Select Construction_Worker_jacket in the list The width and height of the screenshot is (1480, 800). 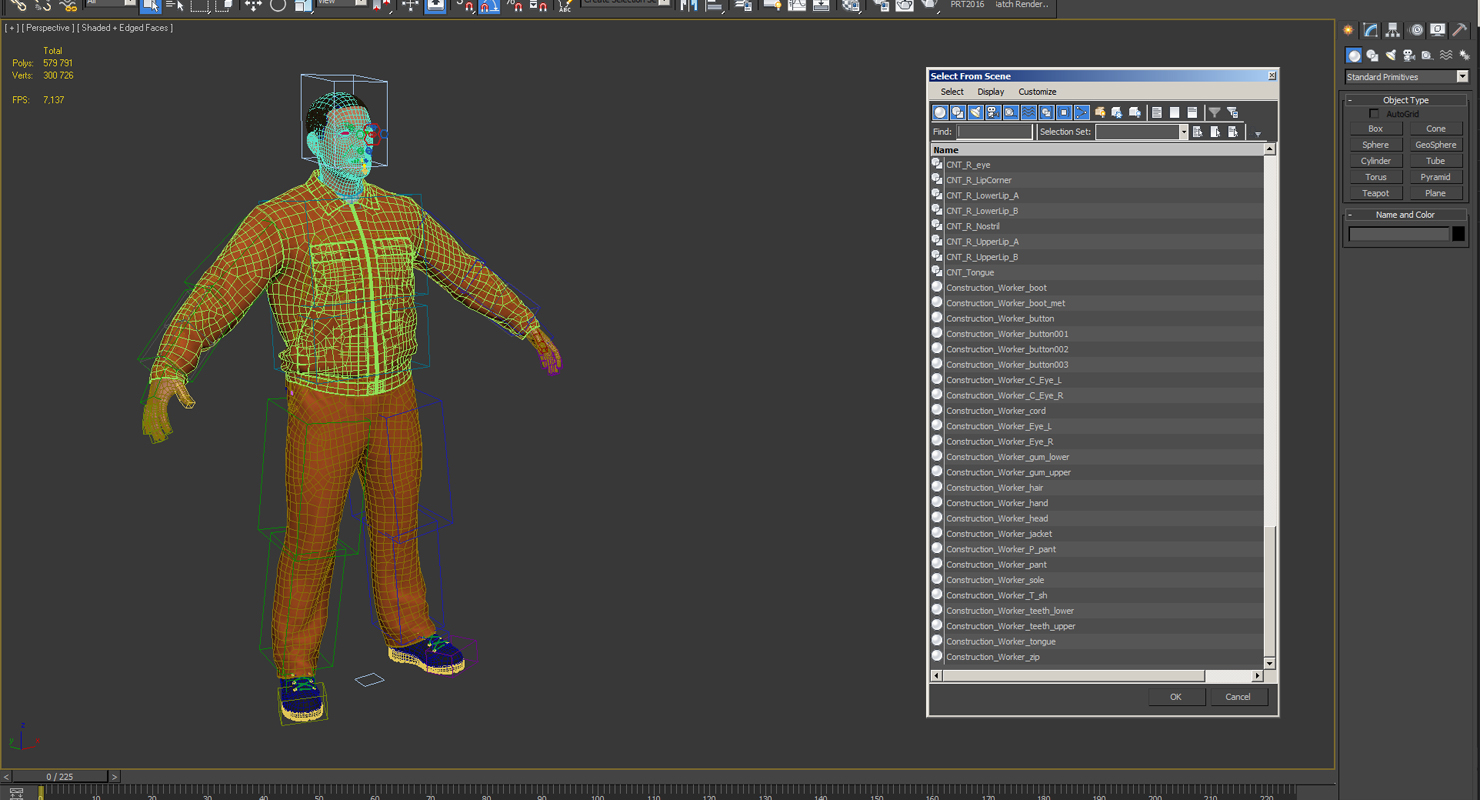click(1097, 534)
